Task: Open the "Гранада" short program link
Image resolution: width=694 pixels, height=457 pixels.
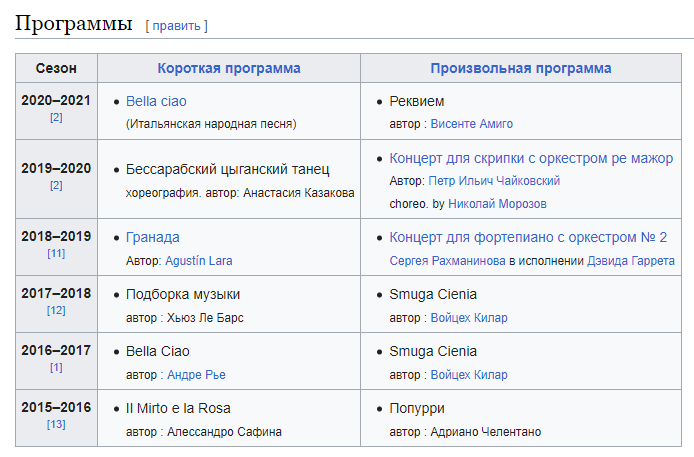Action: coord(153,237)
